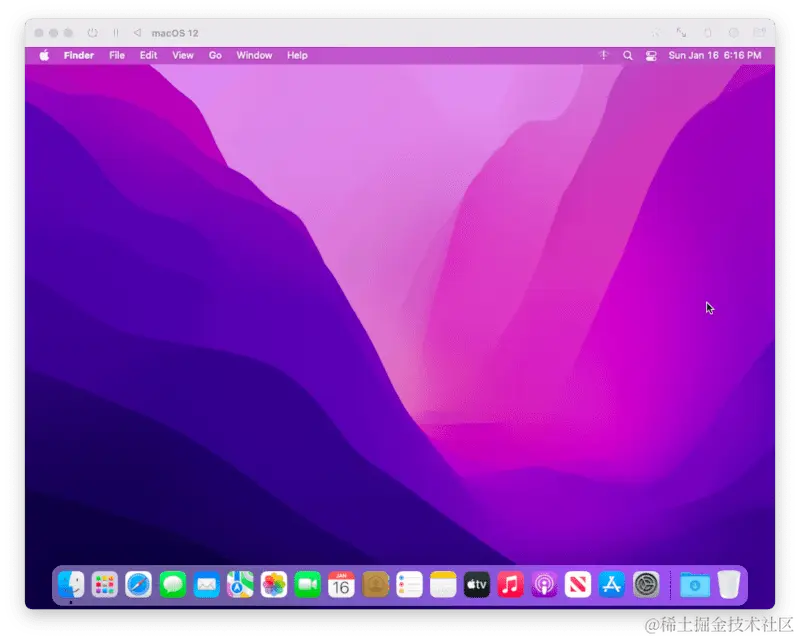Open Photos from the Dock
The image size is (800, 640).
click(x=274, y=584)
